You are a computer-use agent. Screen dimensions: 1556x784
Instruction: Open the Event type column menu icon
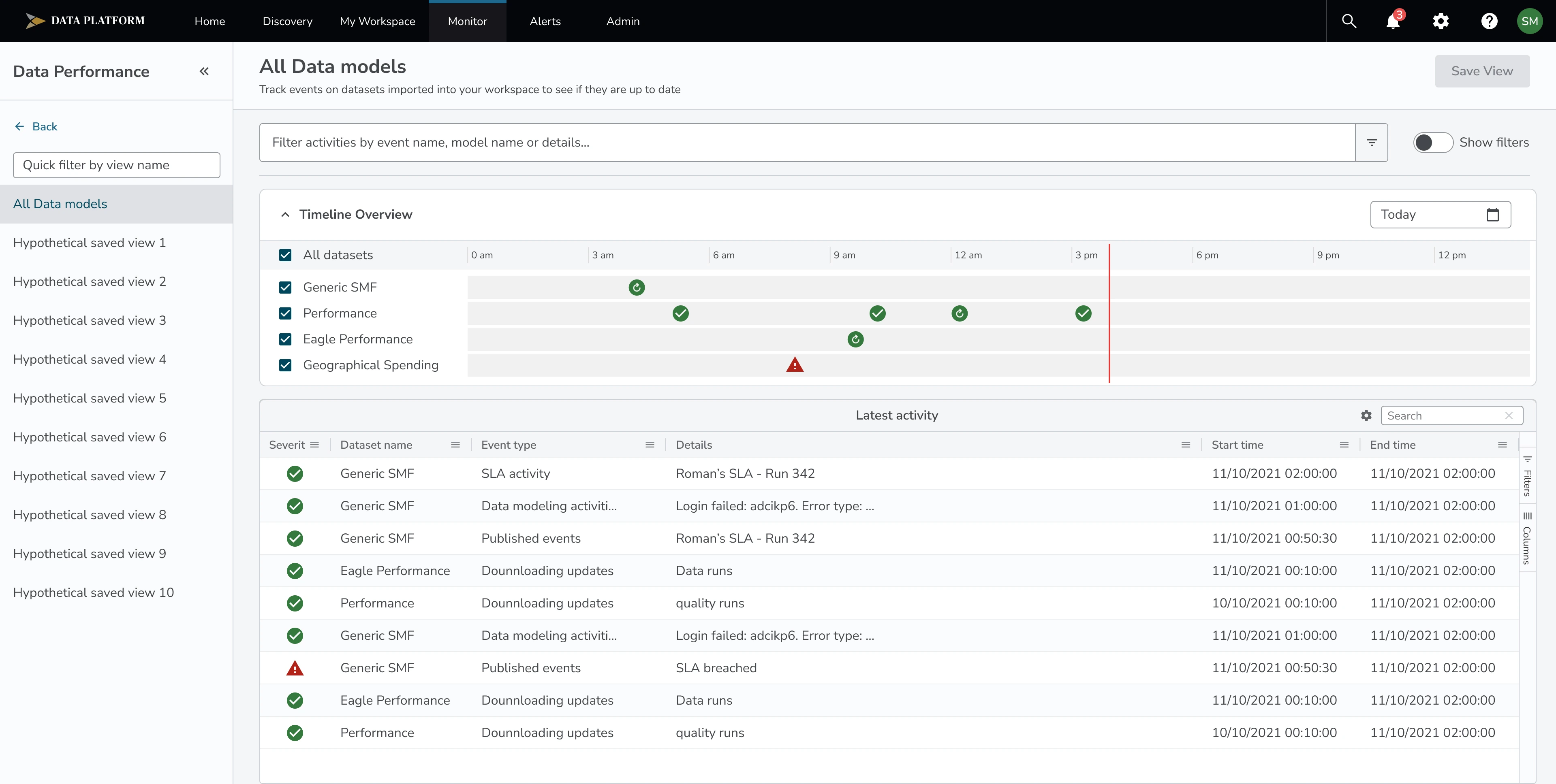(650, 445)
